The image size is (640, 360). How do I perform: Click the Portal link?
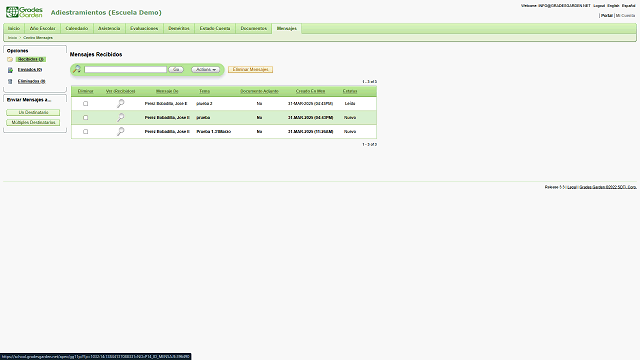tap(607, 16)
